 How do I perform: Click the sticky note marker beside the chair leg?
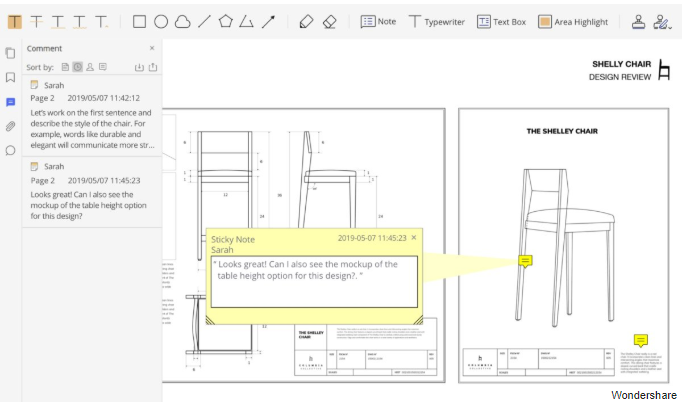(x=525, y=261)
